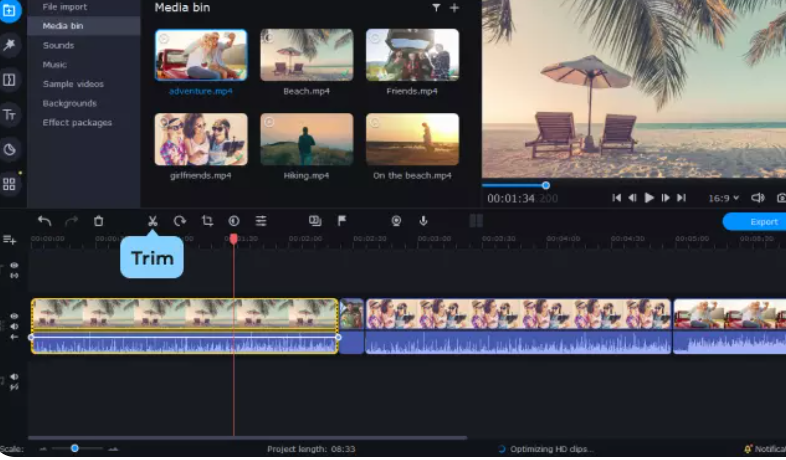The height and width of the screenshot is (460, 786).
Task: Click the add track button
Action: point(10,240)
